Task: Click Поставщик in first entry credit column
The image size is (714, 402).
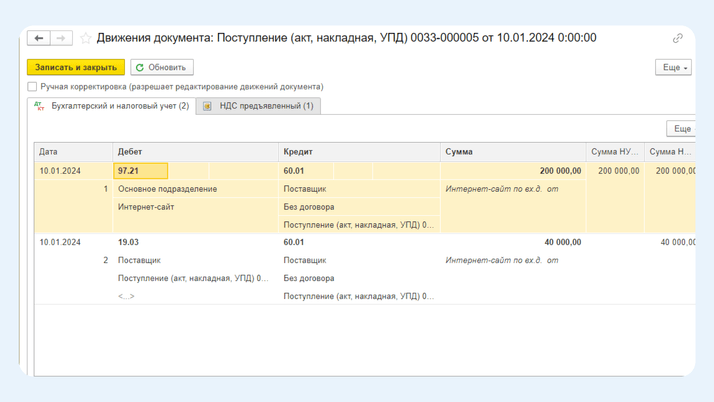Action: click(305, 189)
